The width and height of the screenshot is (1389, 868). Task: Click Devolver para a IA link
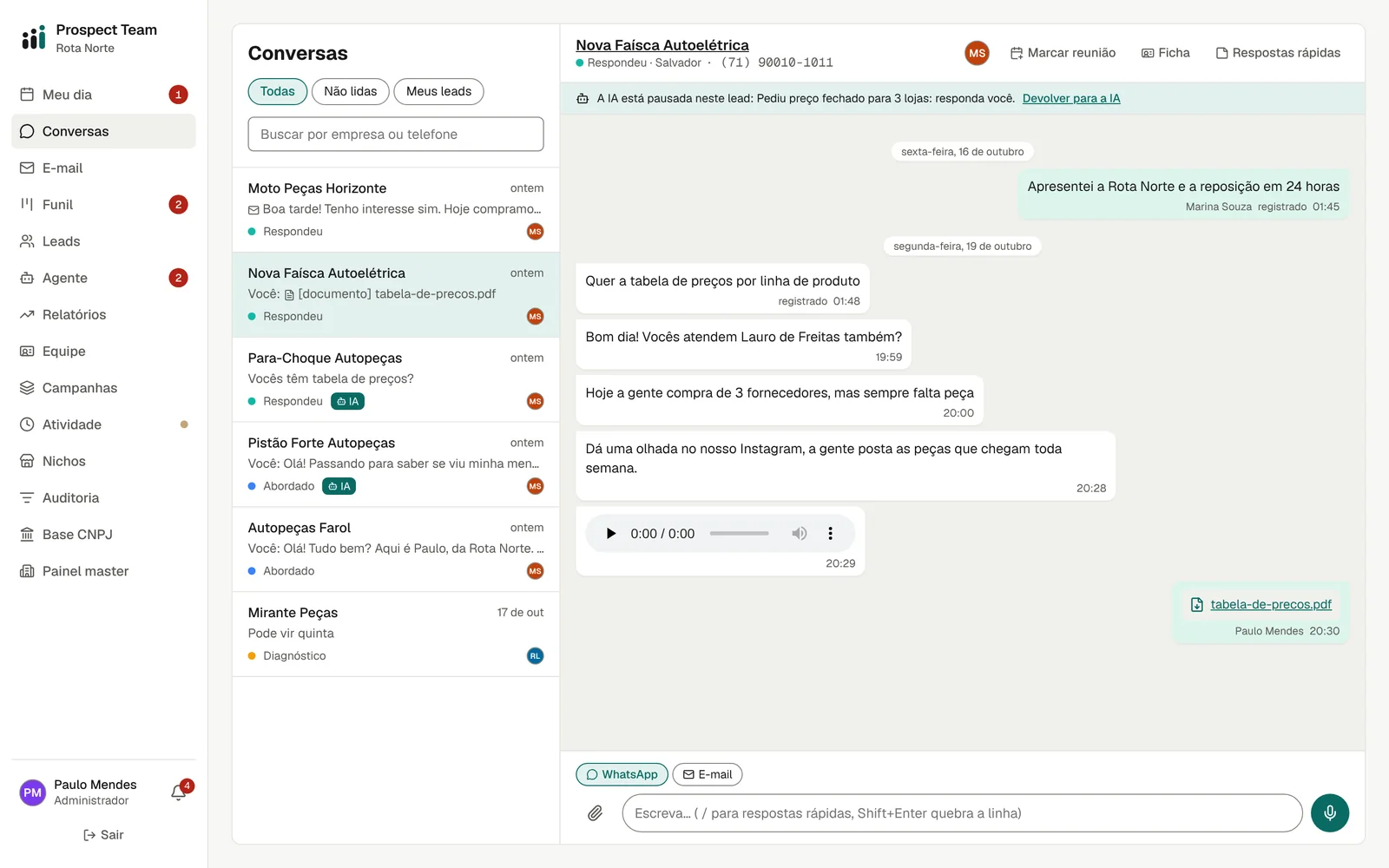pyautogui.click(x=1071, y=98)
